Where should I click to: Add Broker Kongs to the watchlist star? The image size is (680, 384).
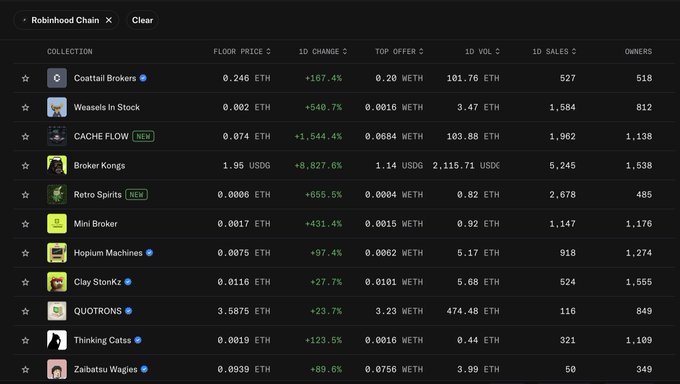[x=26, y=166]
